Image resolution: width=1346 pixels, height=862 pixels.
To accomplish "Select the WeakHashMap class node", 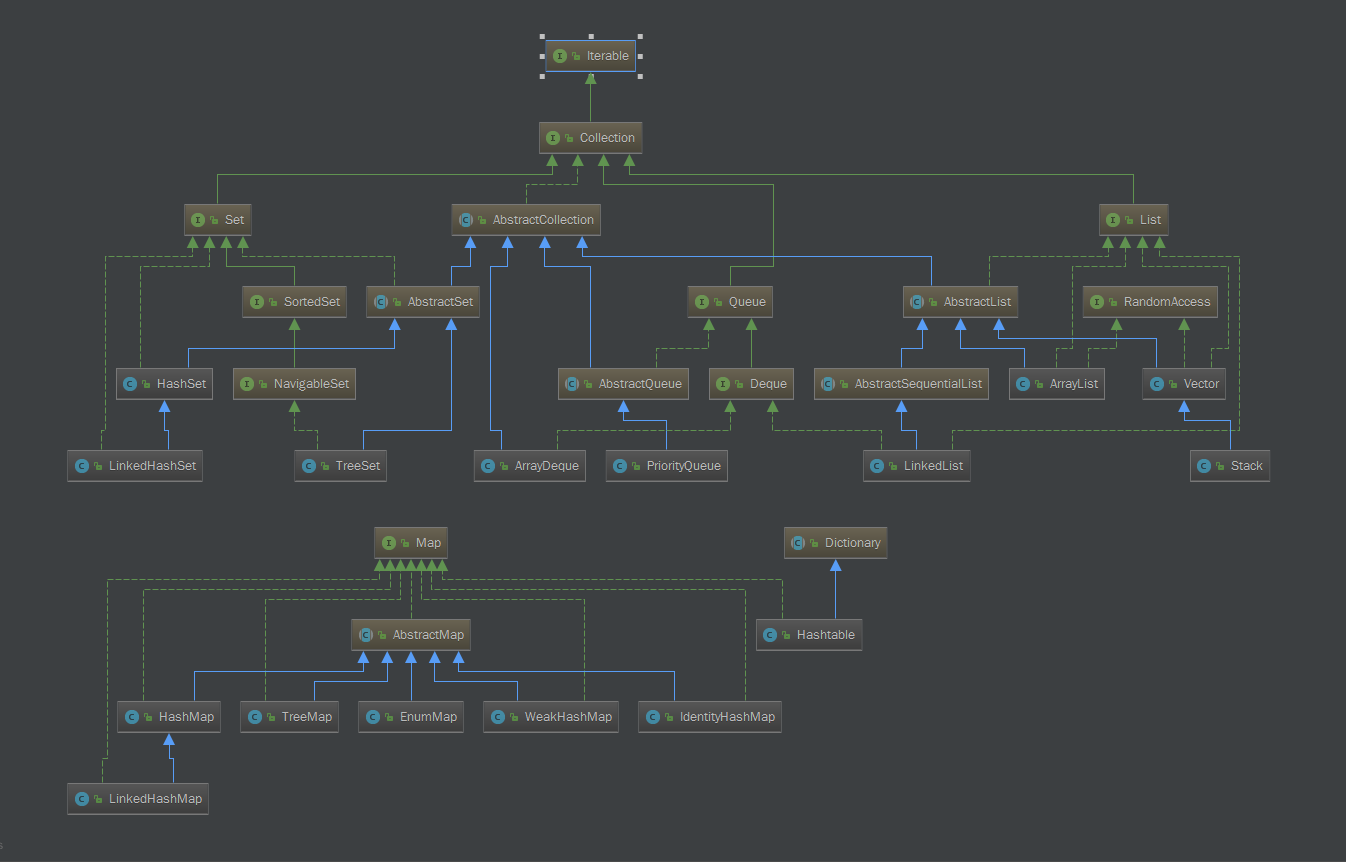I will coord(551,717).
